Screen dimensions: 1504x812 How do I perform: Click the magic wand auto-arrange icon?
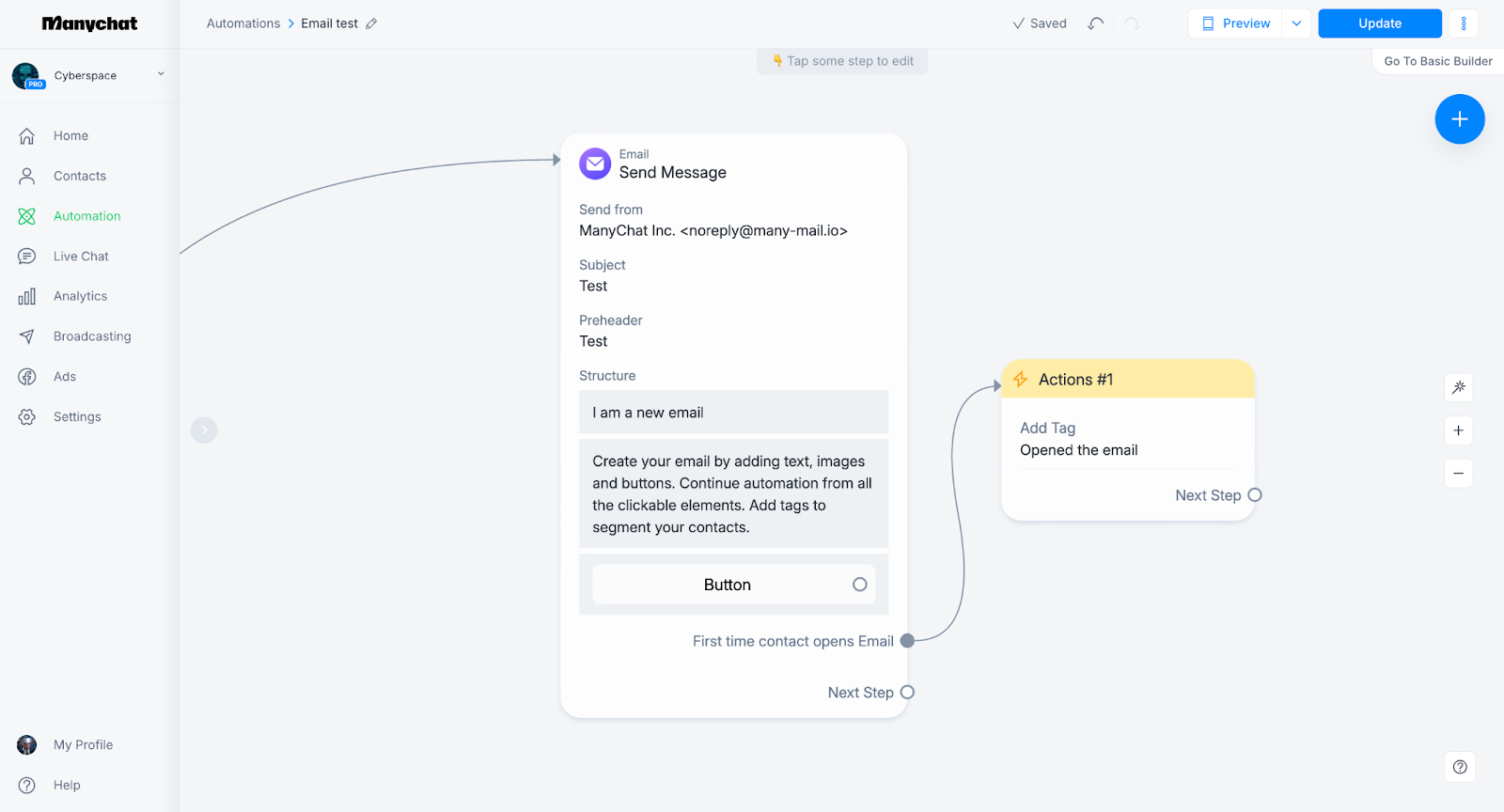tap(1458, 387)
